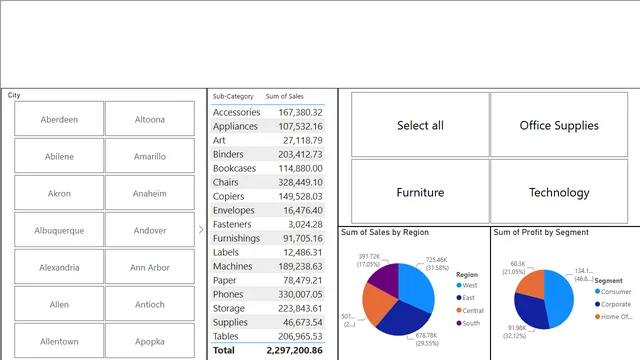
Task: Click the Supplies sub-category row
Action: [x=268, y=322]
